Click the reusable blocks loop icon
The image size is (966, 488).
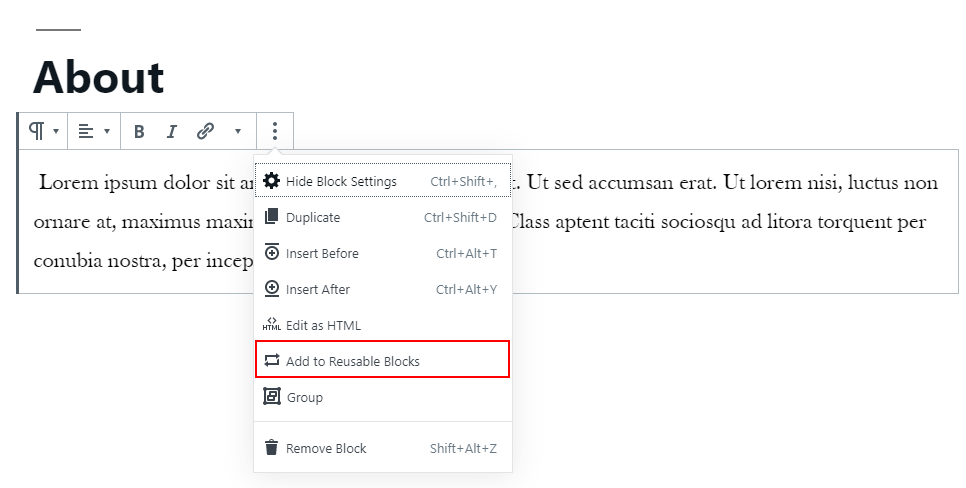point(272,360)
